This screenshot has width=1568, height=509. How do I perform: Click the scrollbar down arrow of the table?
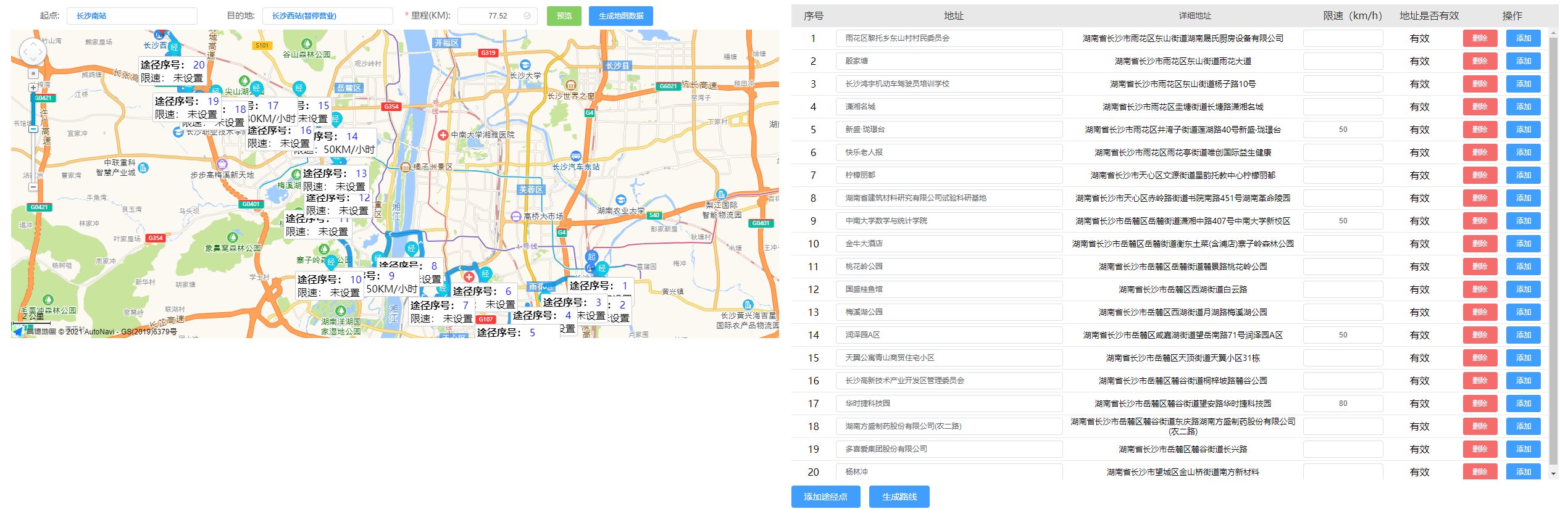[1554, 474]
